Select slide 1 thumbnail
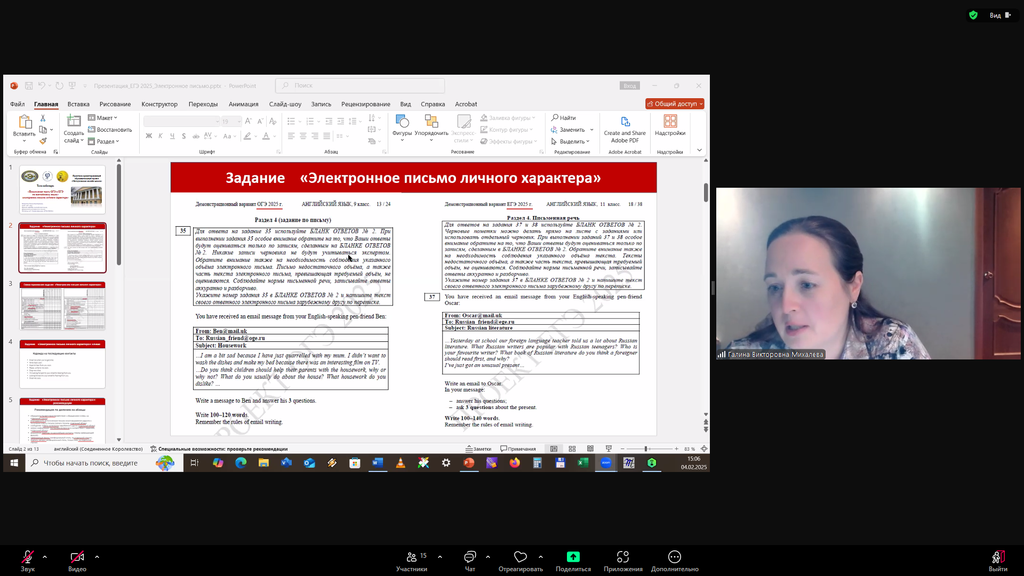 tap(62, 189)
